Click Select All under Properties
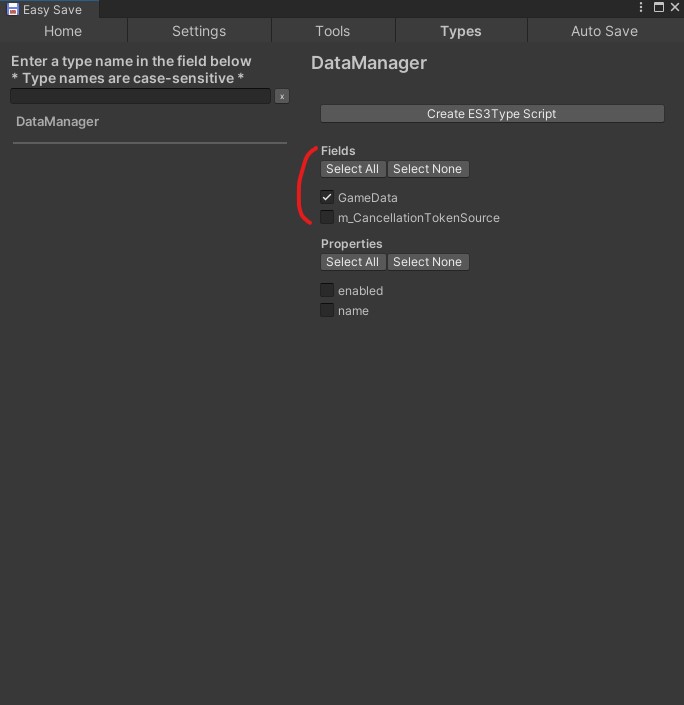 (353, 262)
